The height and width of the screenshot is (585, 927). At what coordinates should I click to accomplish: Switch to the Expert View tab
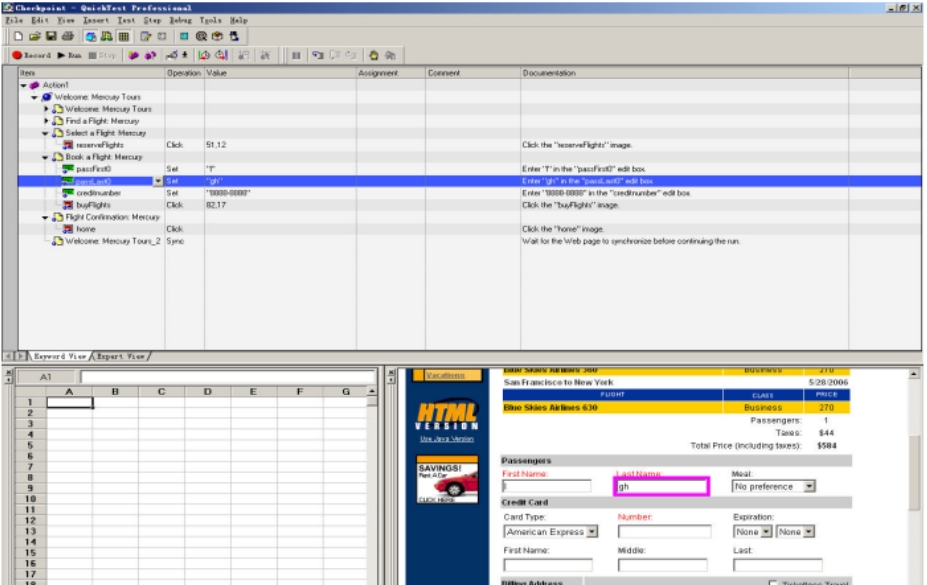click(120, 356)
